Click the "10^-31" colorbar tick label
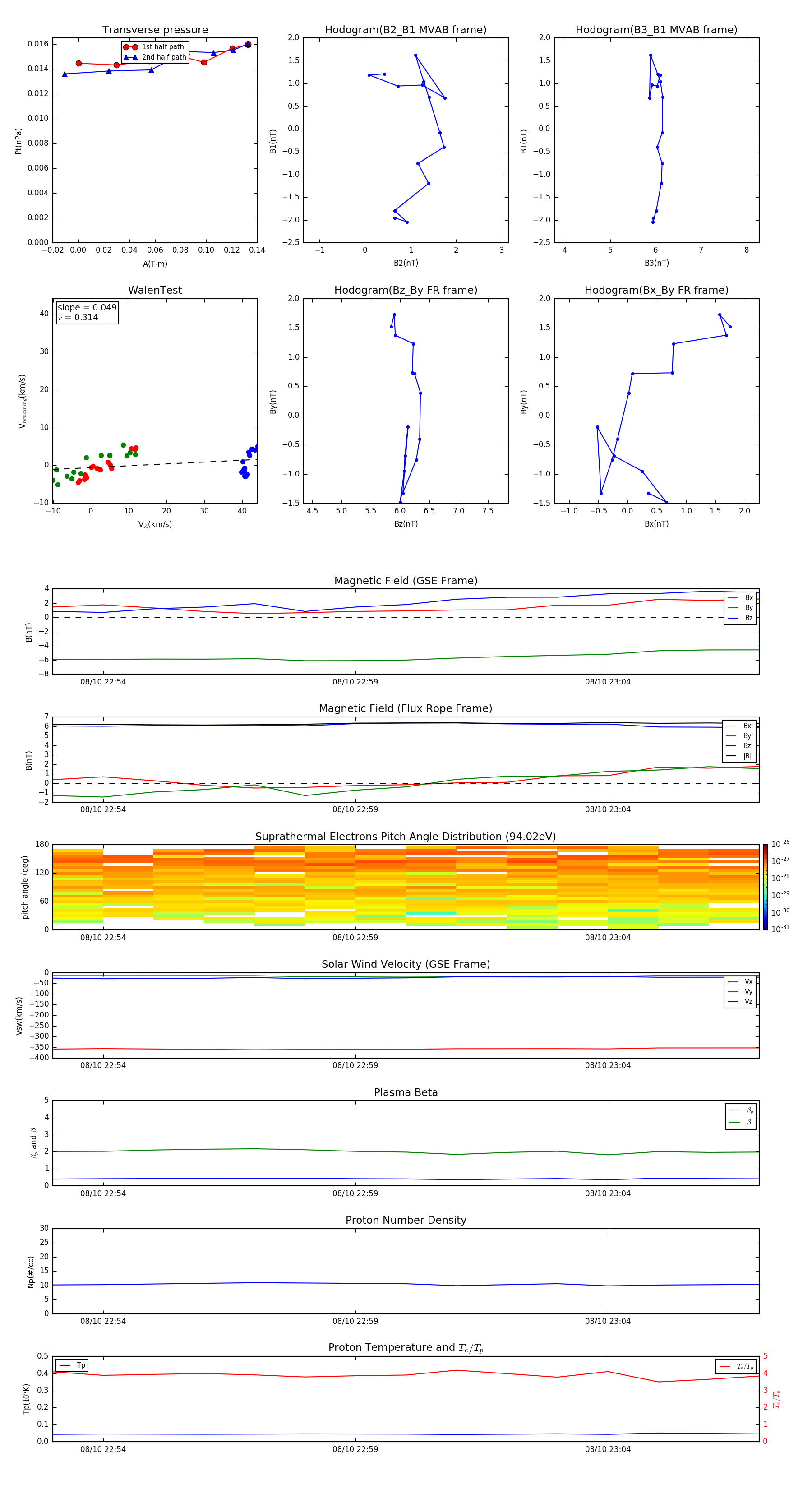 click(780, 929)
